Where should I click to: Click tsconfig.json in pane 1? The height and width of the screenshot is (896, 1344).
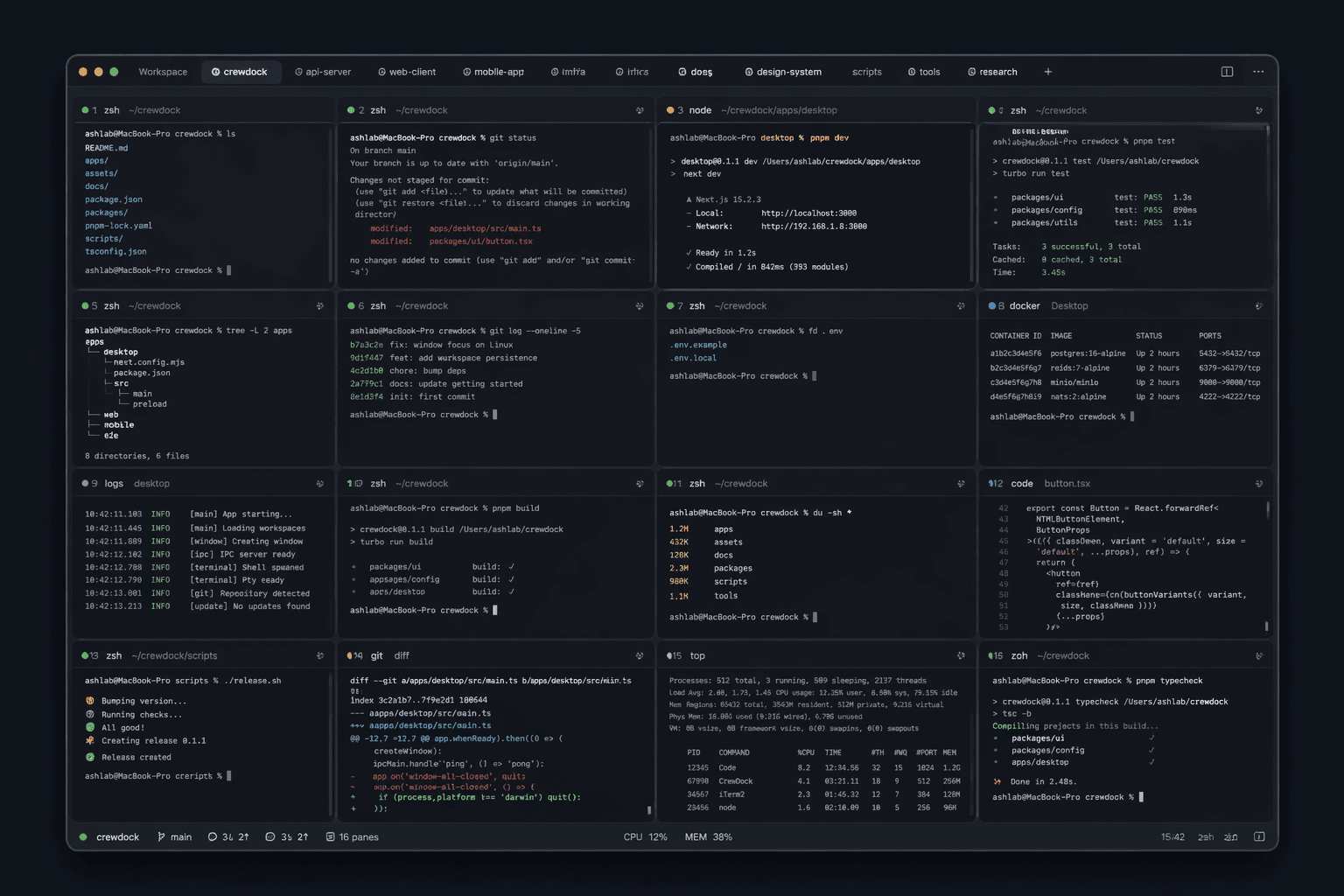click(115, 252)
